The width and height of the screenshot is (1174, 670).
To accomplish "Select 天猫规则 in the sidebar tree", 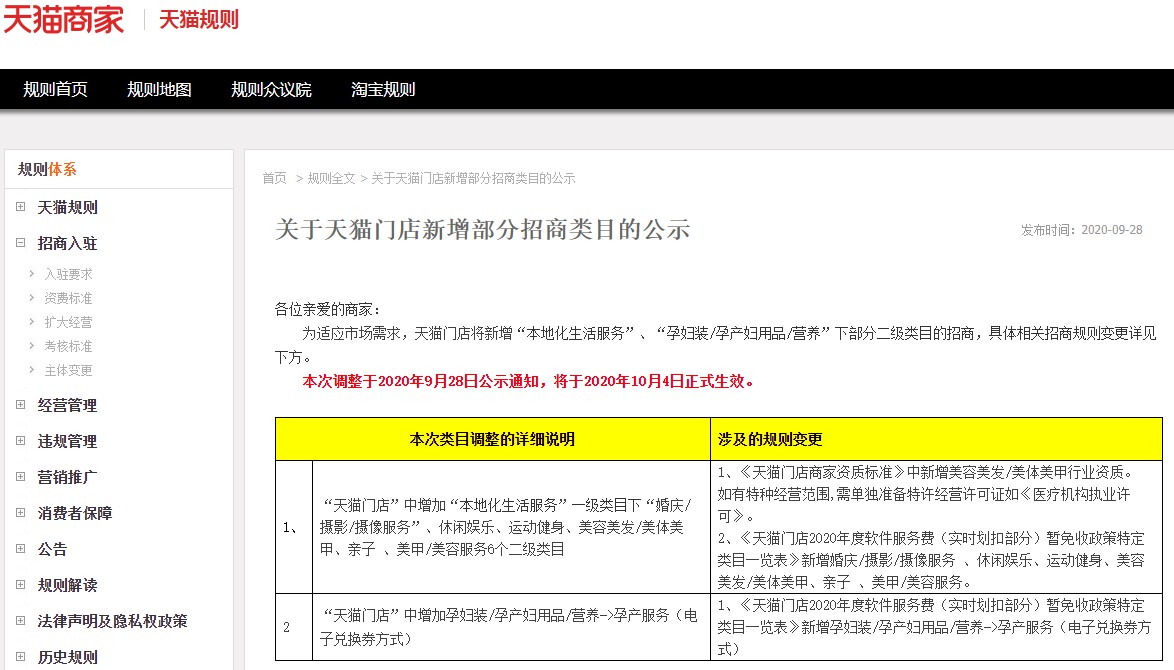I will coord(67,207).
